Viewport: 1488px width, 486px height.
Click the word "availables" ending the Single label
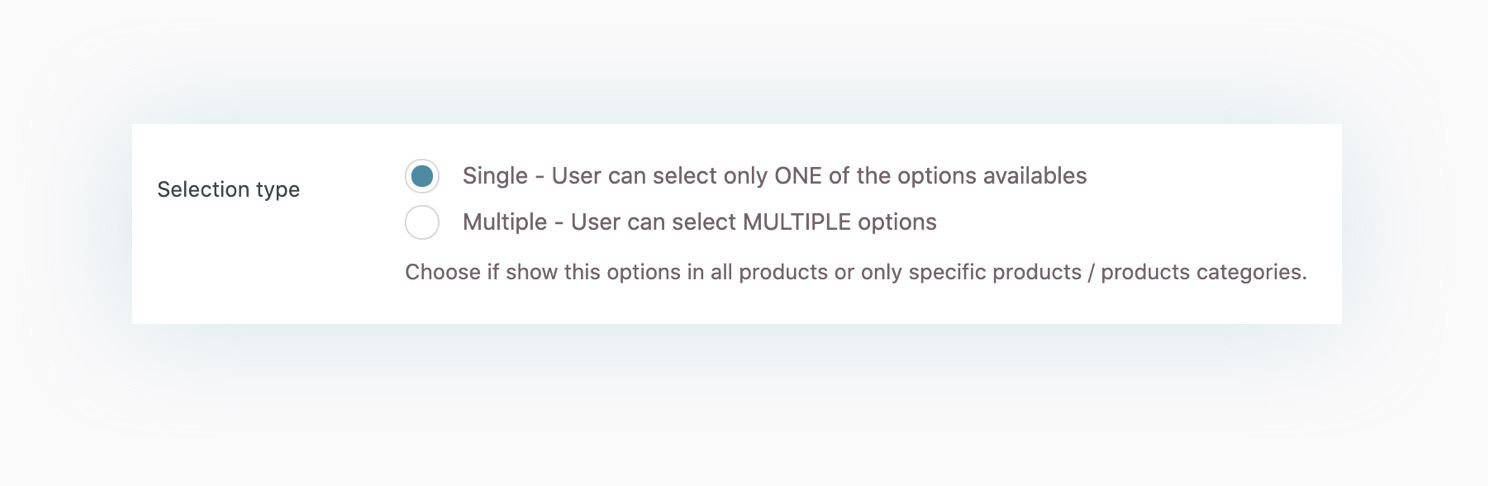[1034, 177]
